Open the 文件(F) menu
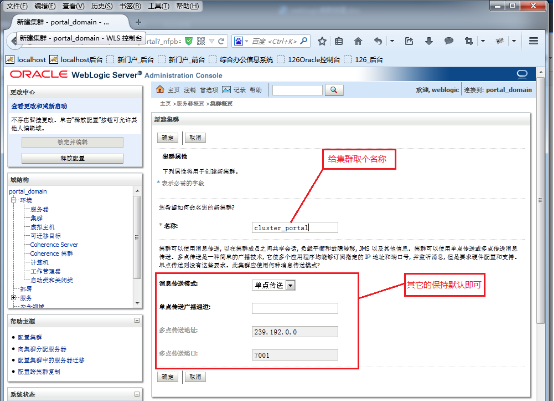The height and width of the screenshot is (401, 554). point(17,6)
